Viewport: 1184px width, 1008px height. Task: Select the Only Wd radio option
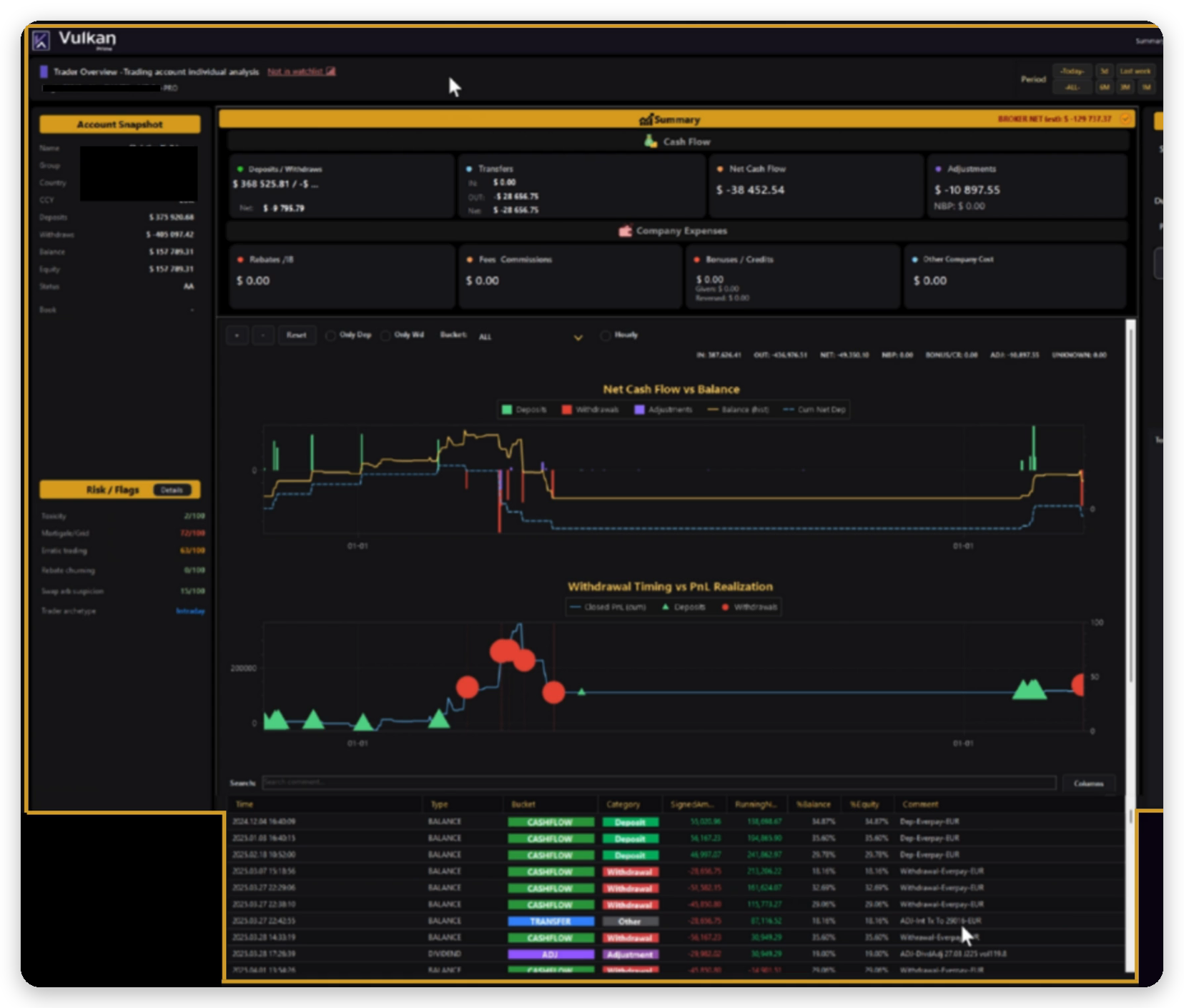pyautogui.click(x=385, y=335)
